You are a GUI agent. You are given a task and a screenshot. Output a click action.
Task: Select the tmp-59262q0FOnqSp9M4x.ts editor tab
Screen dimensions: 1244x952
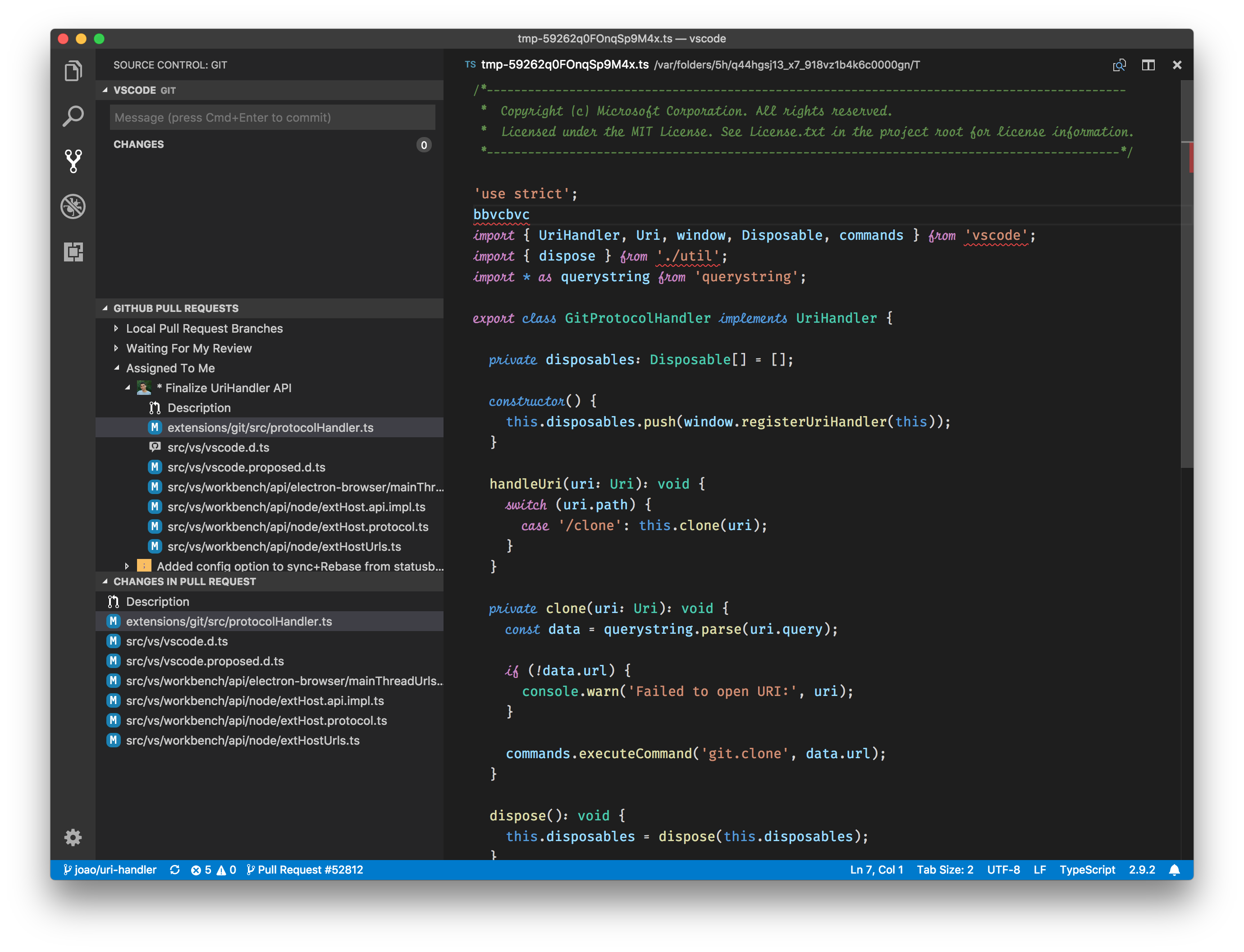coord(564,64)
